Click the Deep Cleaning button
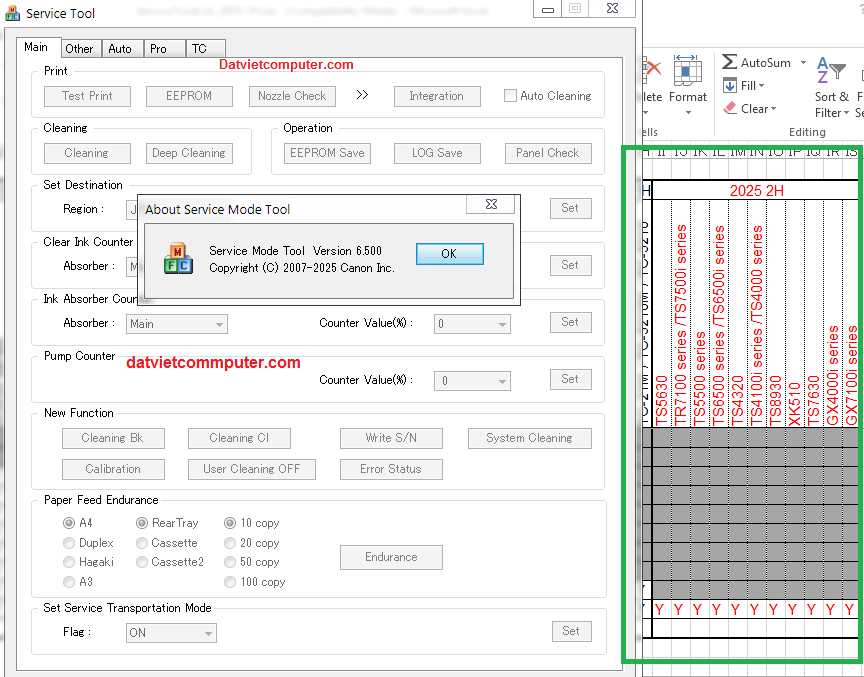864x677 pixels. point(189,153)
